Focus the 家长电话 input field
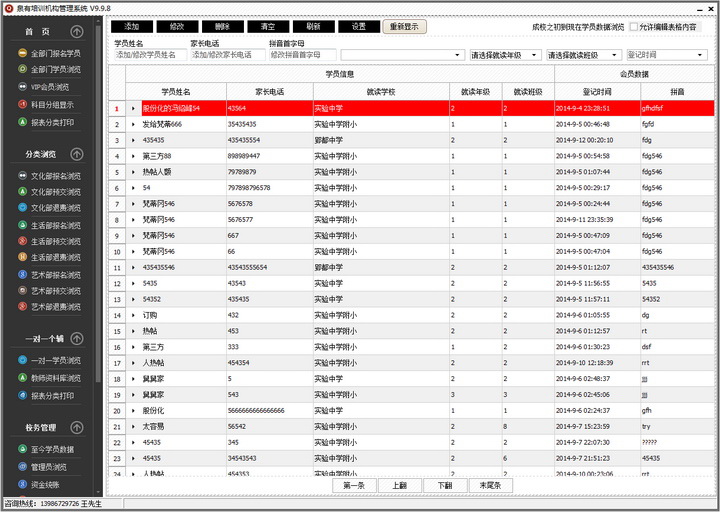The width and height of the screenshot is (720, 512). point(228,55)
